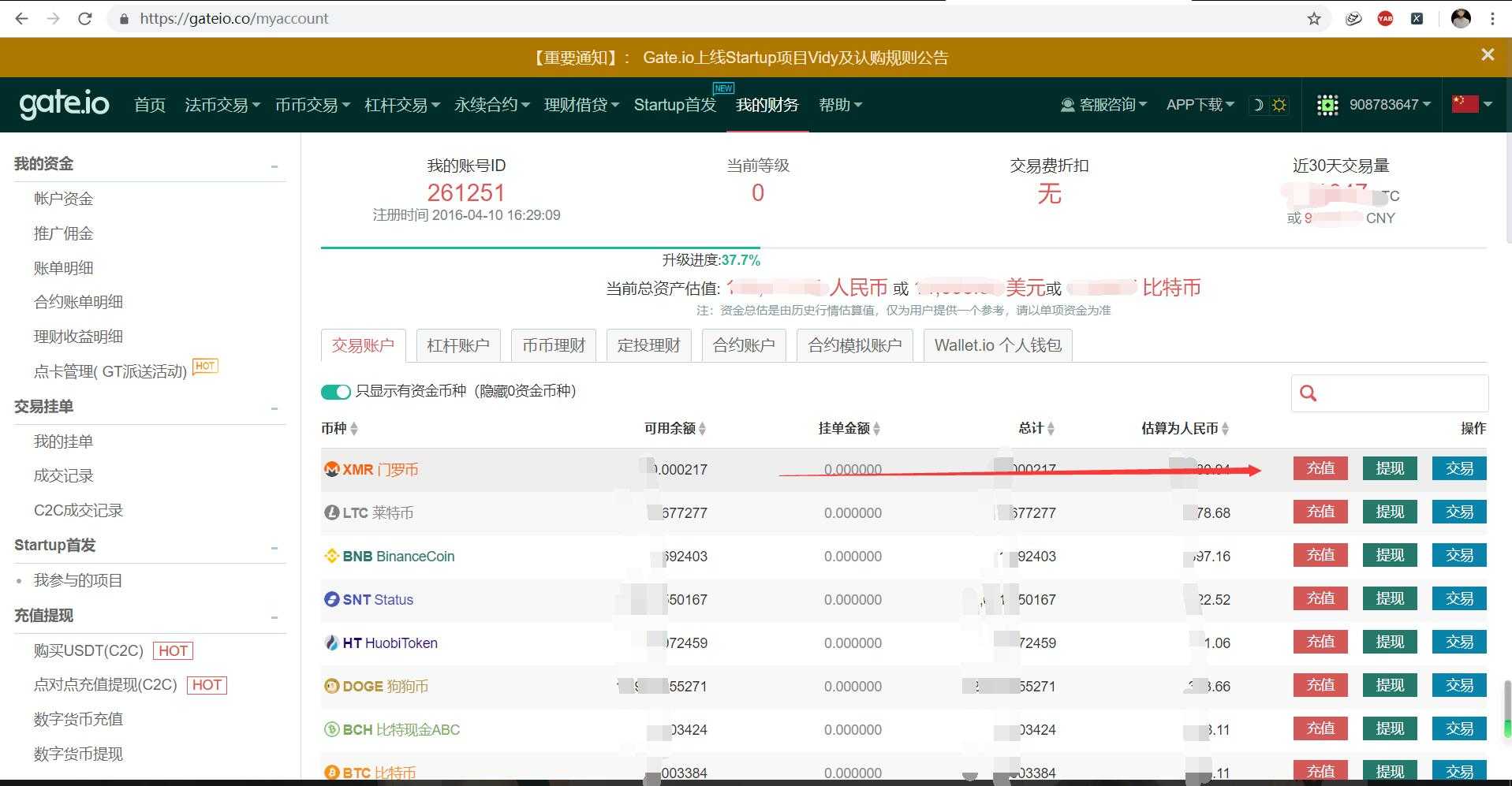Open browser three-dot menu
Image resolution: width=1512 pixels, height=786 pixels.
[1492, 19]
